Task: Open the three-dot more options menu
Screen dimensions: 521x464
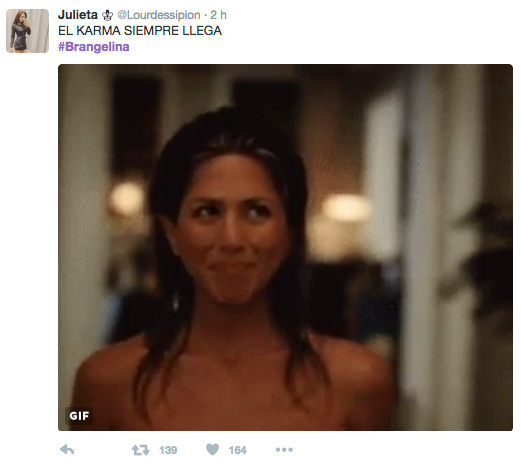Action: (x=284, y=450)
